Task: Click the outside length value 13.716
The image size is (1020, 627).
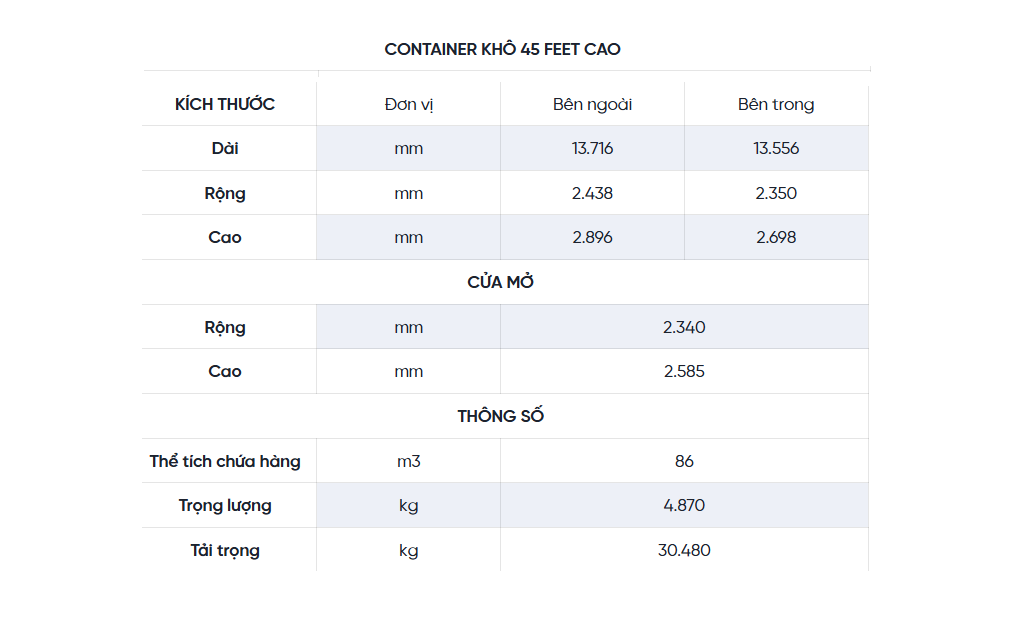Action: (592, 148)
